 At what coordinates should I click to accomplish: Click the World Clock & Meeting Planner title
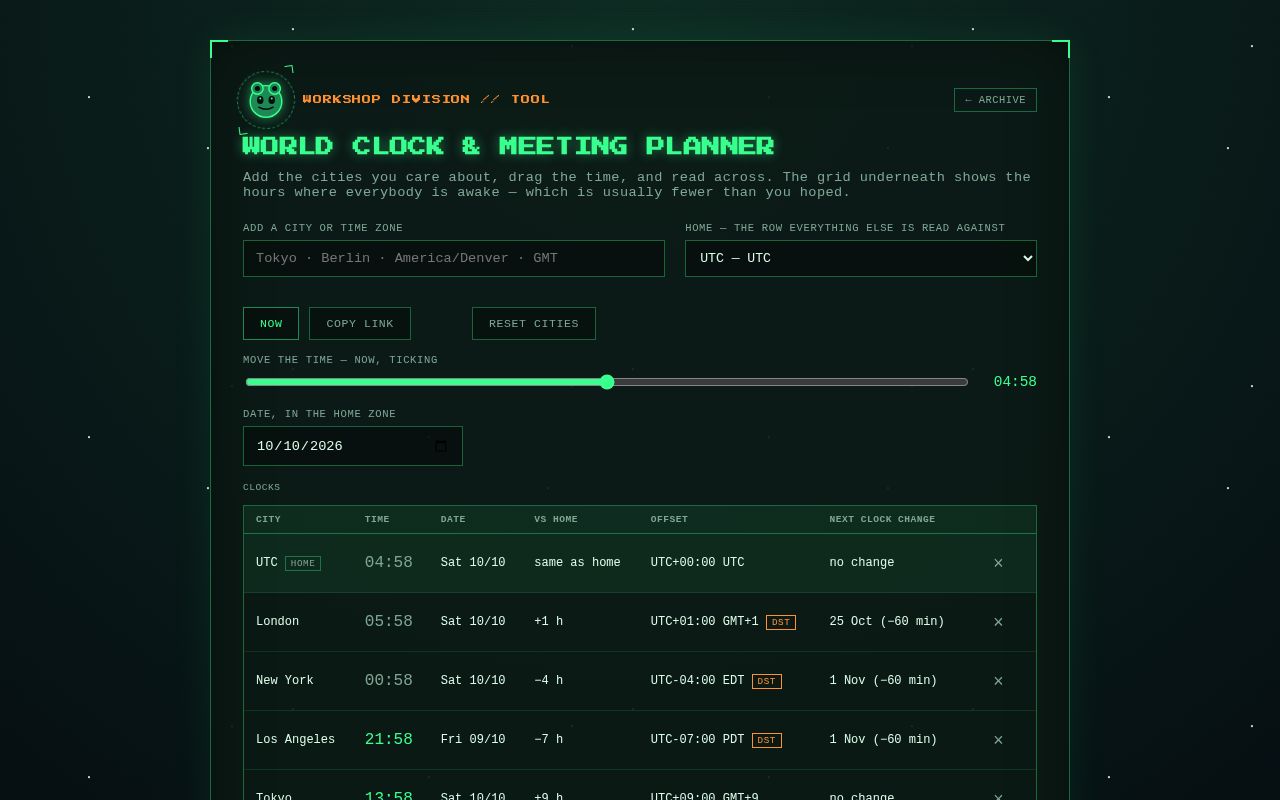[x=508, y=146]
